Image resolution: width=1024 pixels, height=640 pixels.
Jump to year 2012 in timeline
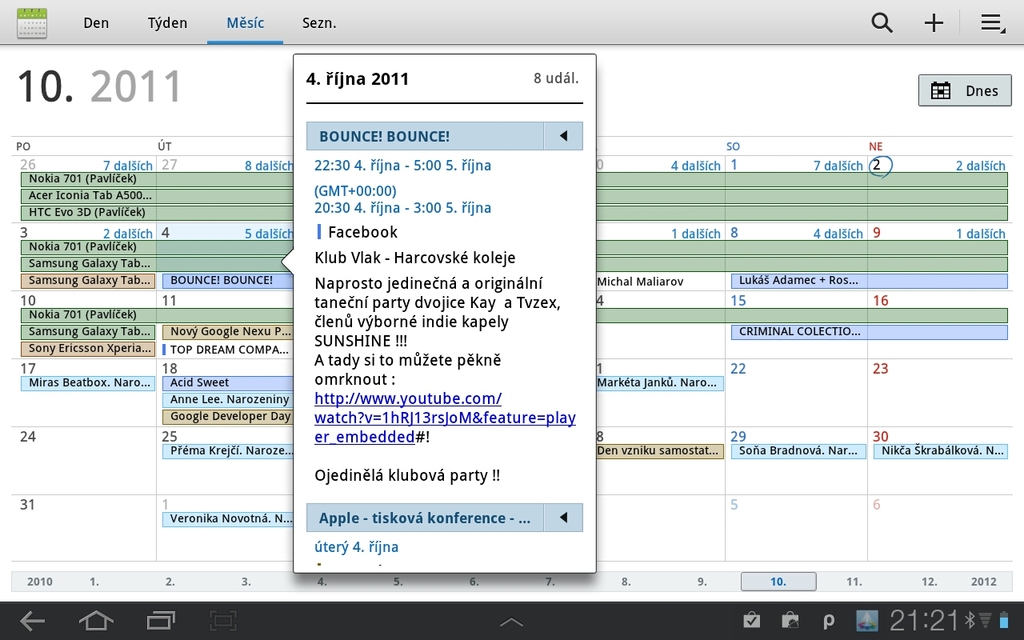983,581
